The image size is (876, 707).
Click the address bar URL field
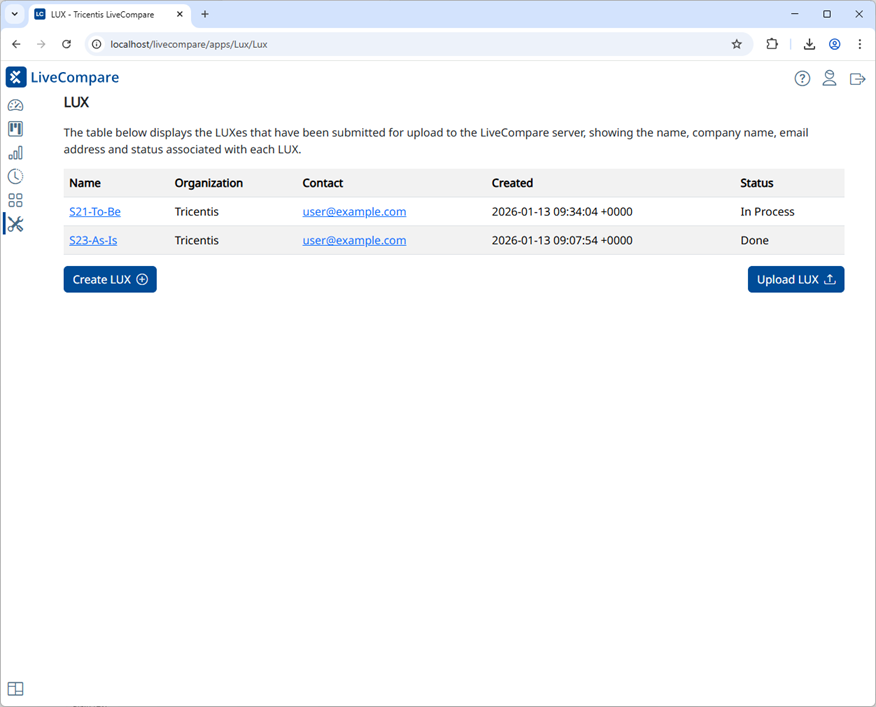pyautogui.click(x=413, y=44)
